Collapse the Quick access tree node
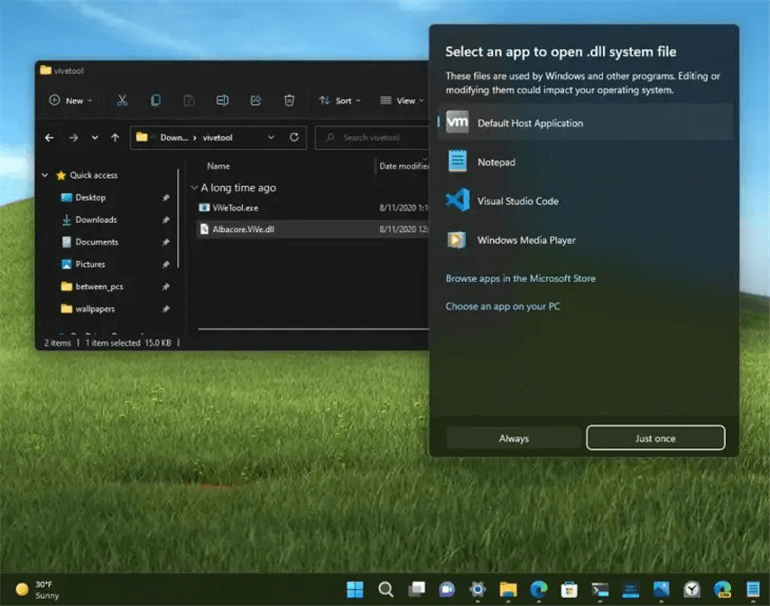 [45, 175]
